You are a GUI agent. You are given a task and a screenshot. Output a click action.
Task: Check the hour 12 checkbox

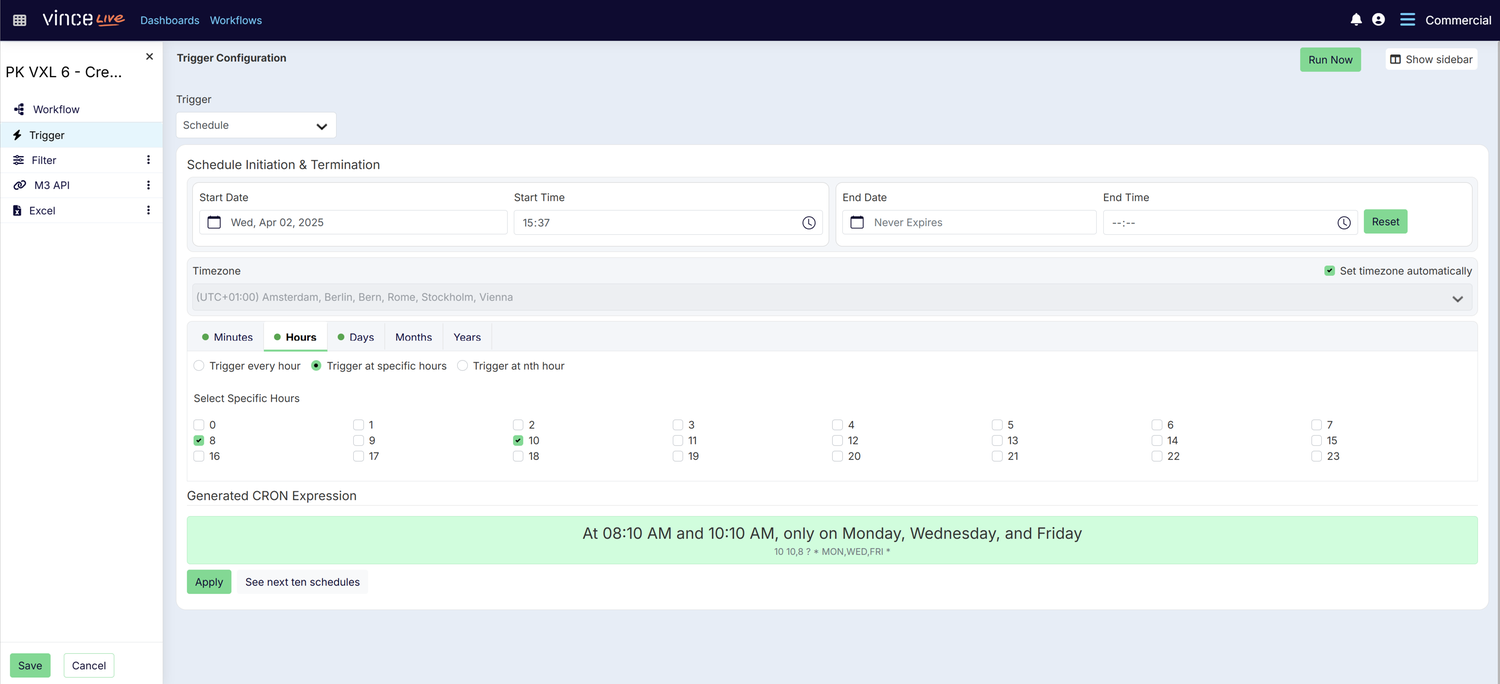tap(837, 440)
